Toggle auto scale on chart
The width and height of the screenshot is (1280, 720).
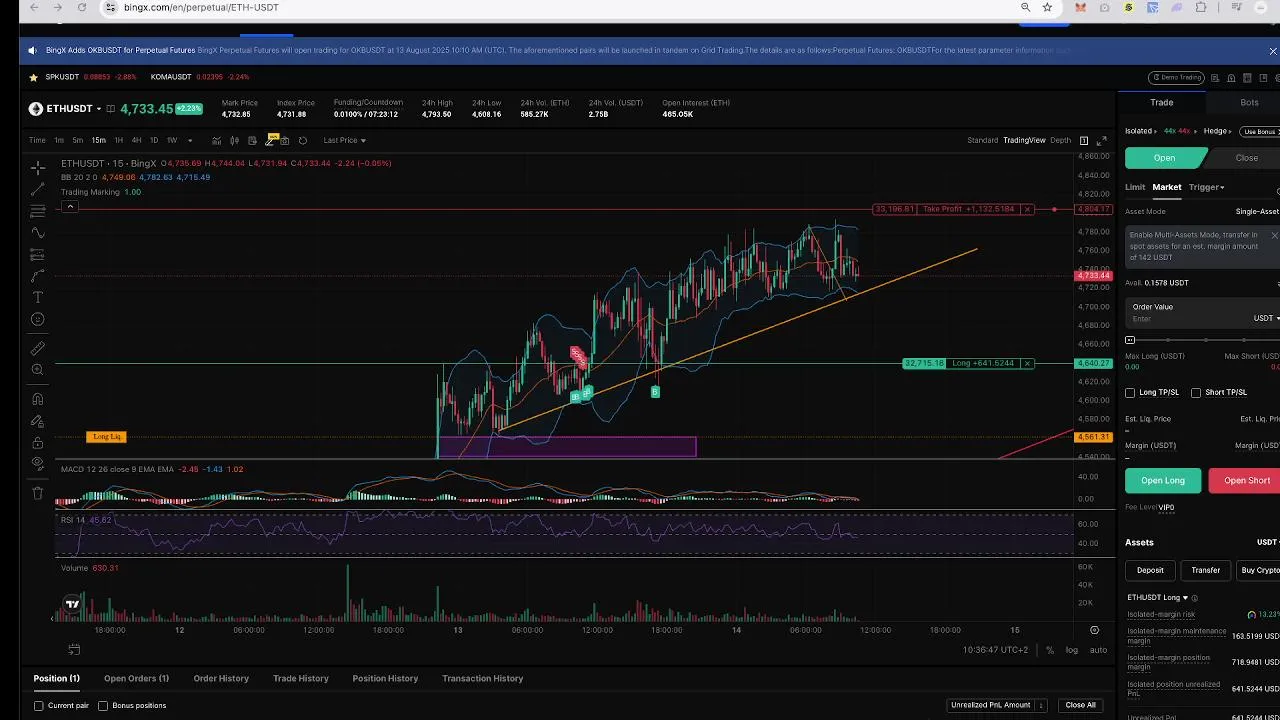1098,650
